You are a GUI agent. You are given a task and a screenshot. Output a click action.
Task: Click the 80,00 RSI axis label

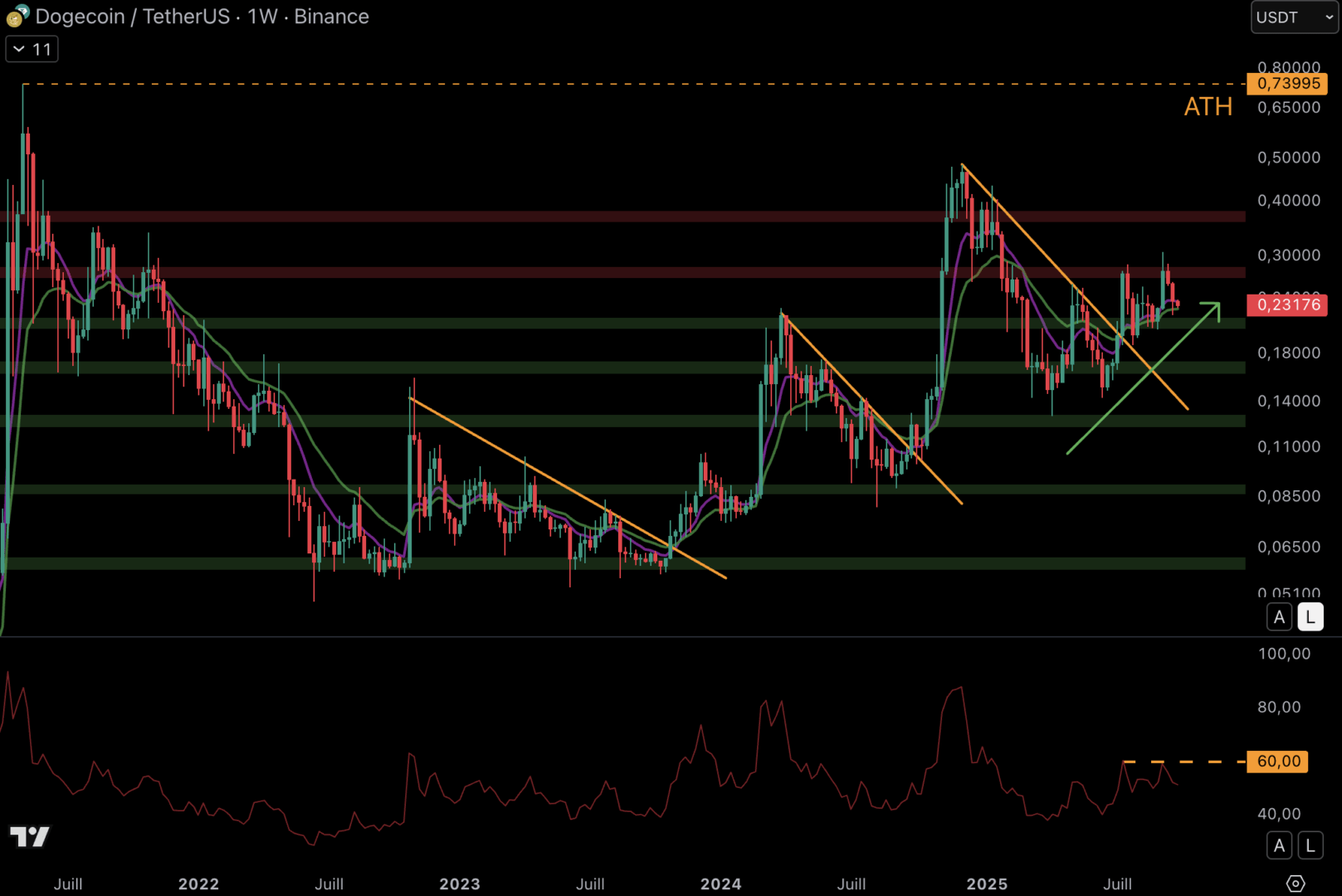[x=1279, y=707]
